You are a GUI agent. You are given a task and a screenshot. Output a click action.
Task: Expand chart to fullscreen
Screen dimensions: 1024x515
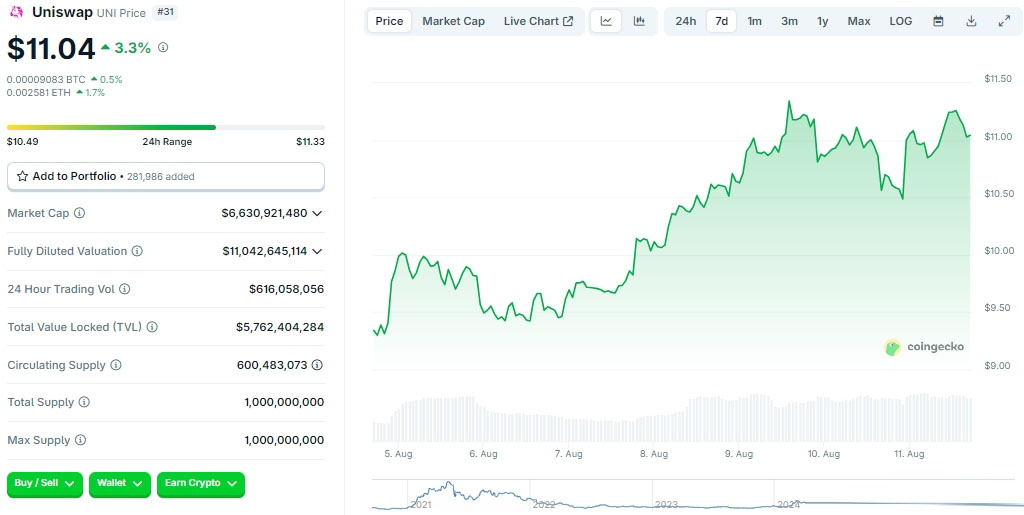tap(1004, 21)
